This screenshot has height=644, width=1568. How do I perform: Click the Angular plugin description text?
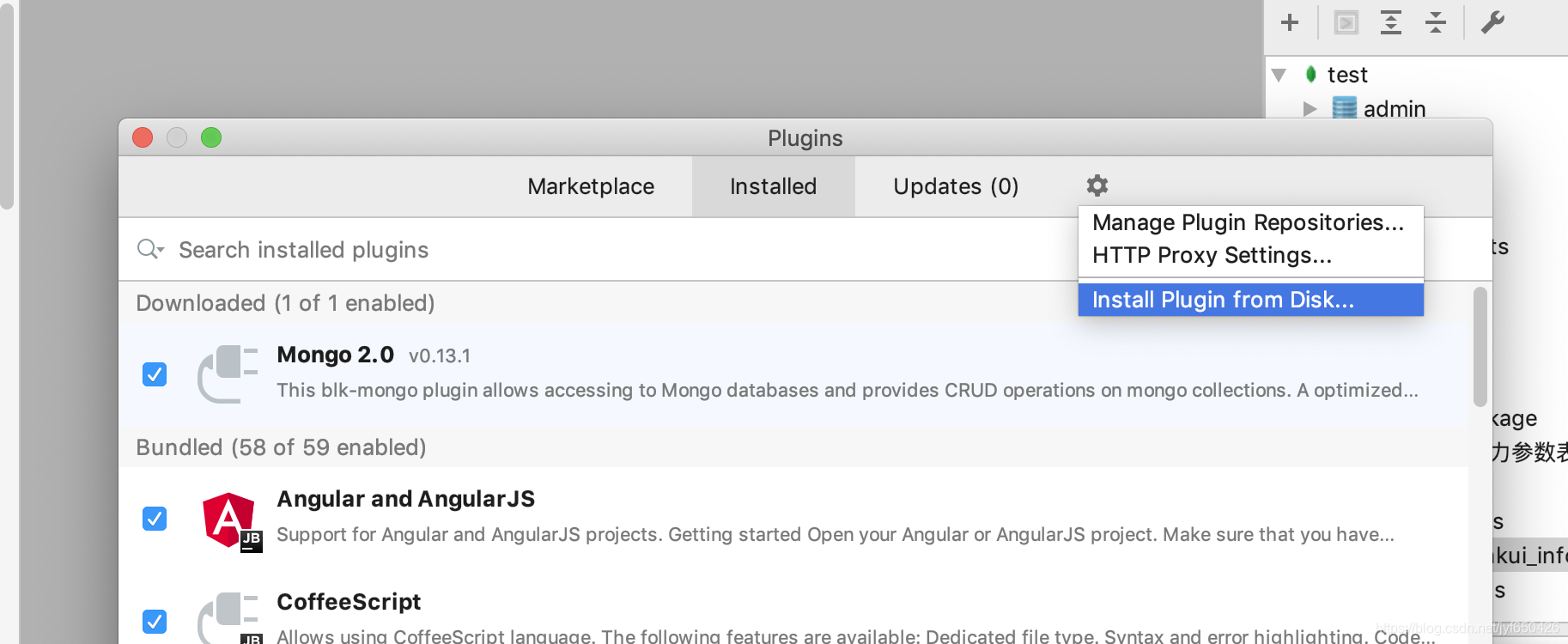click(x=836, y=534)
